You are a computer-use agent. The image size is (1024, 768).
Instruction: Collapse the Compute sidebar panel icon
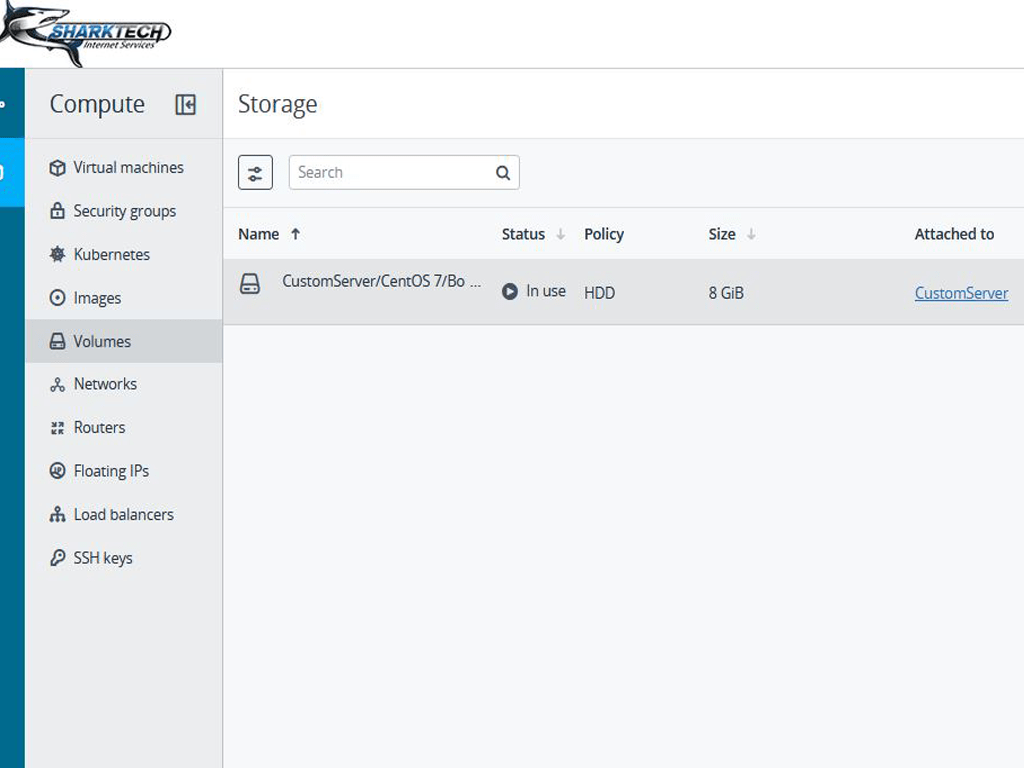click(185, 105)
